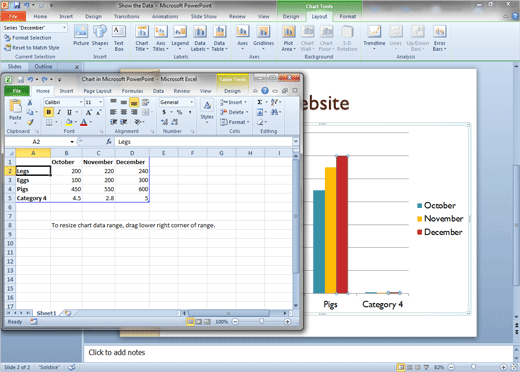Open the Calibri font name dropdown

81,102
